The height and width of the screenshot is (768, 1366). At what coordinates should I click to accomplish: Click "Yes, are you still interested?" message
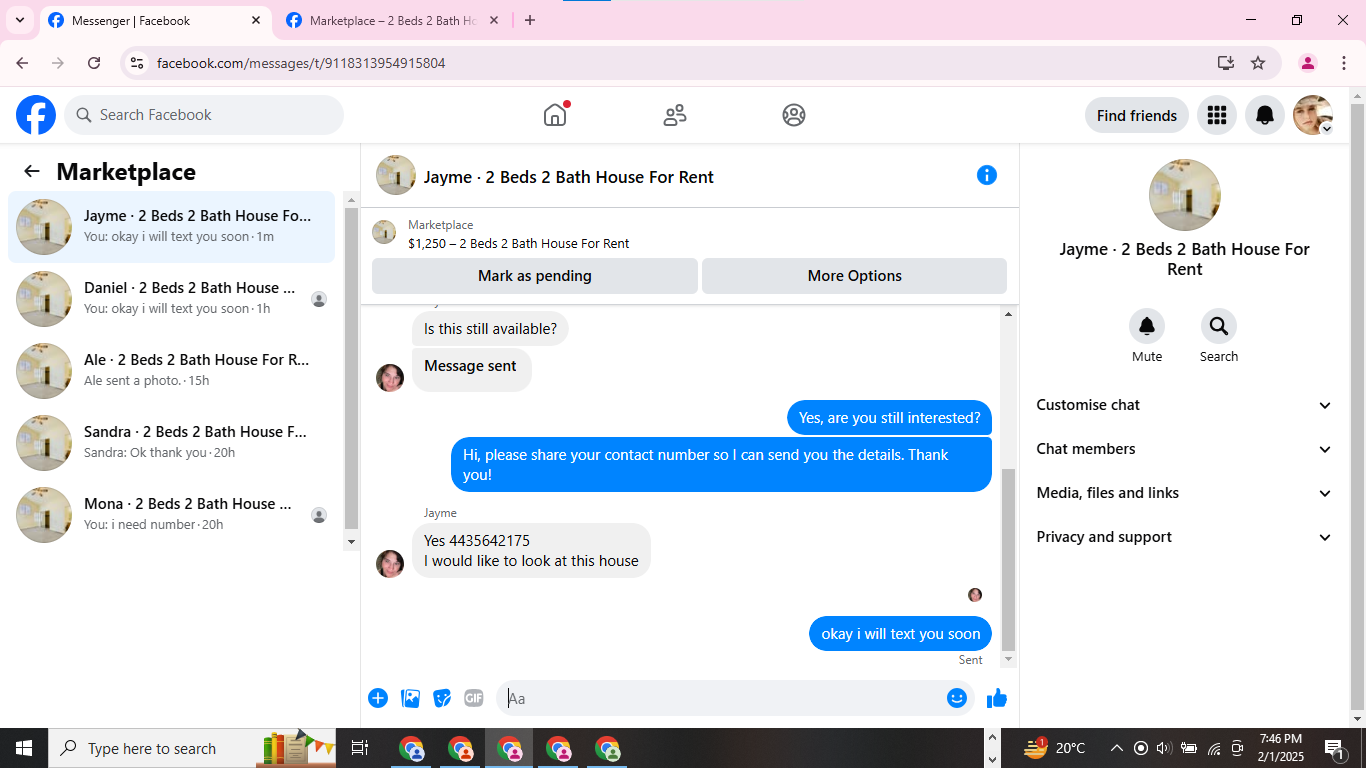889,418
